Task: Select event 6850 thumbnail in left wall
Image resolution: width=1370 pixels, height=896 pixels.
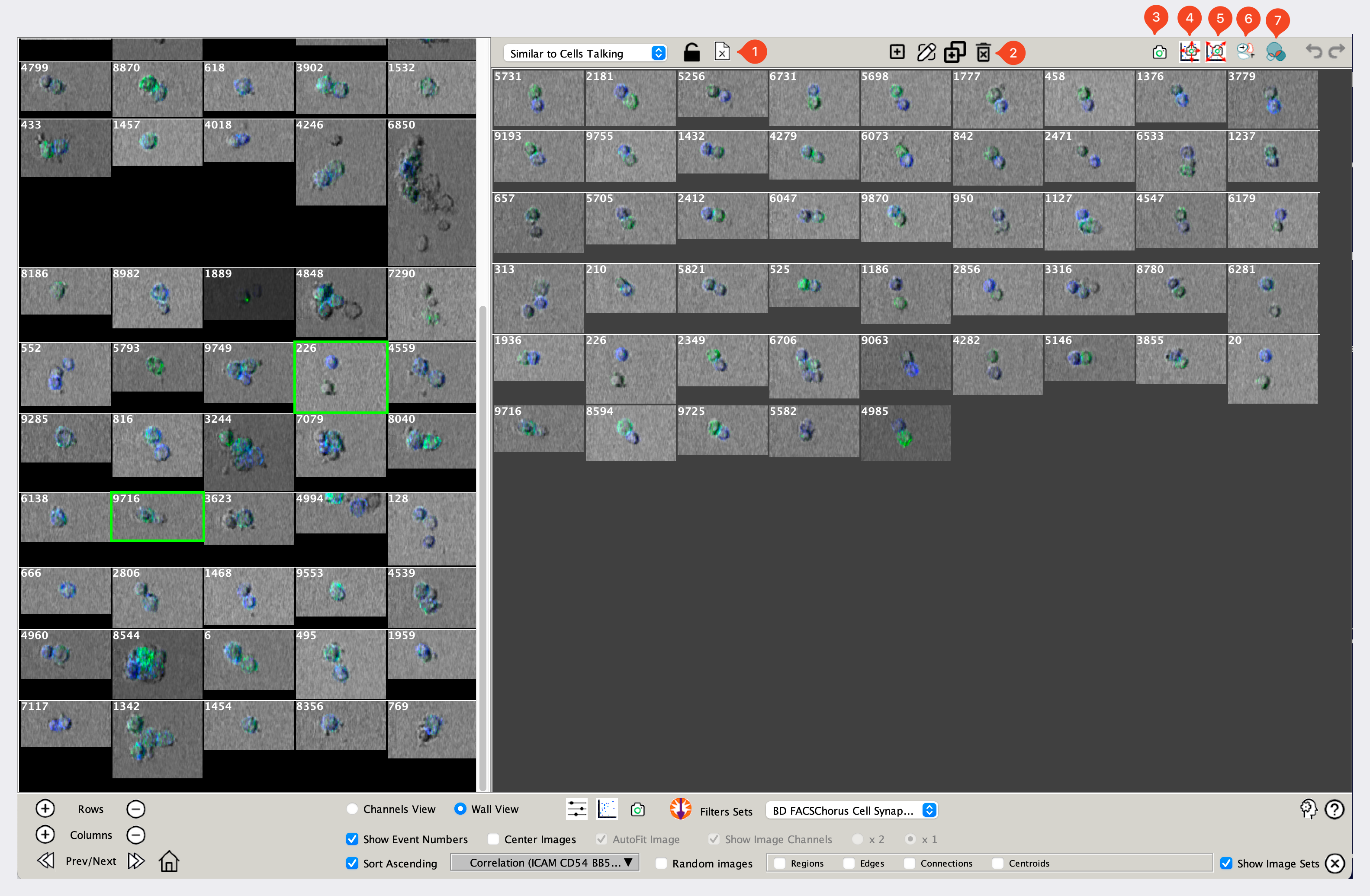Action: (432, 192)
